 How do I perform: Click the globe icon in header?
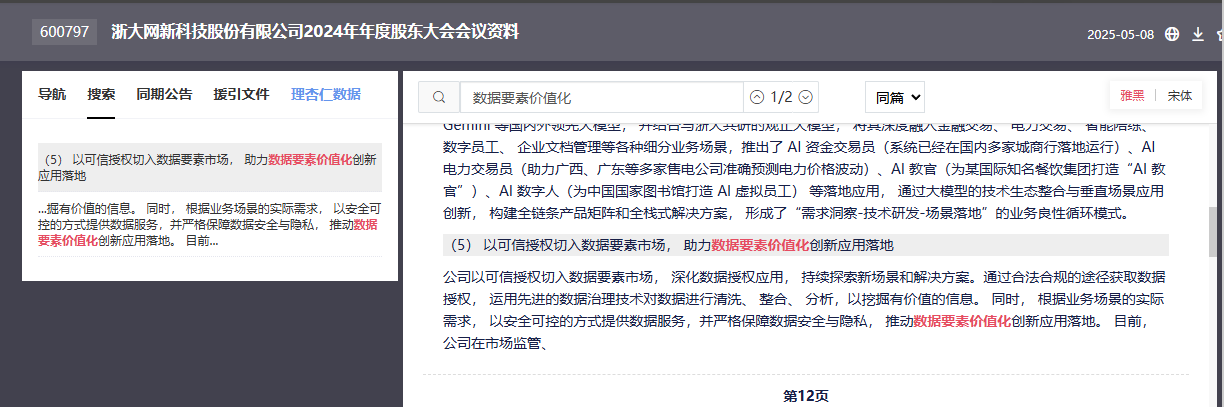1172,34
